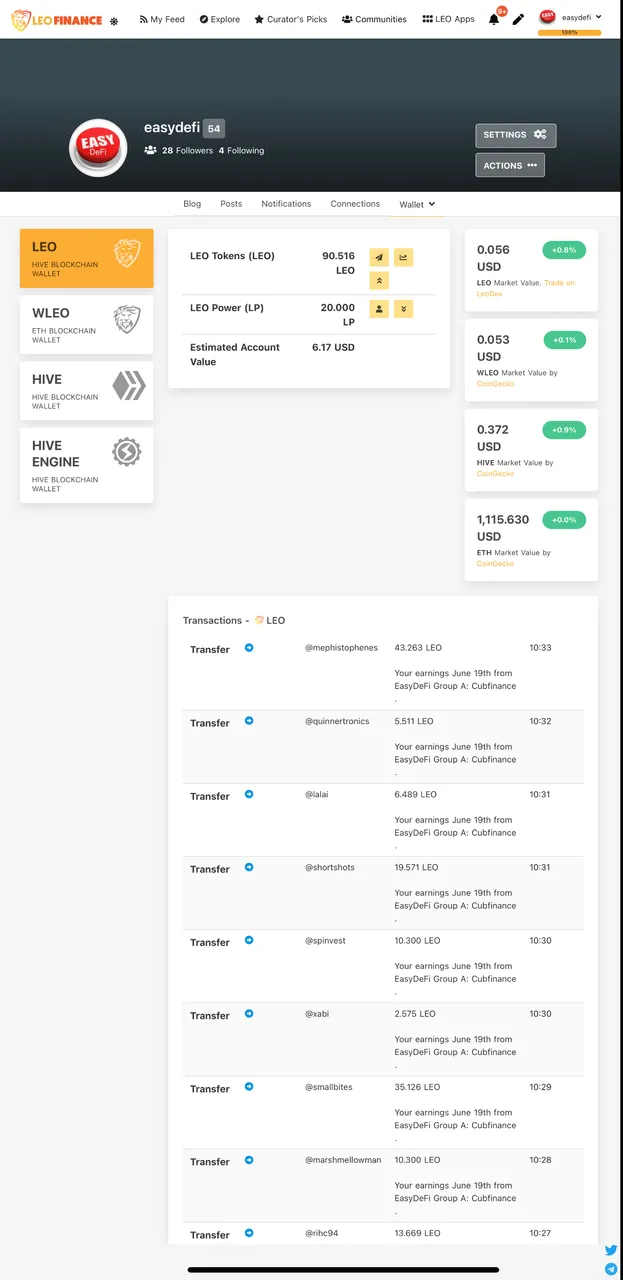Click the pencil write-post icon
This screenshot has height=1280, width=623.
click(518, 20)
